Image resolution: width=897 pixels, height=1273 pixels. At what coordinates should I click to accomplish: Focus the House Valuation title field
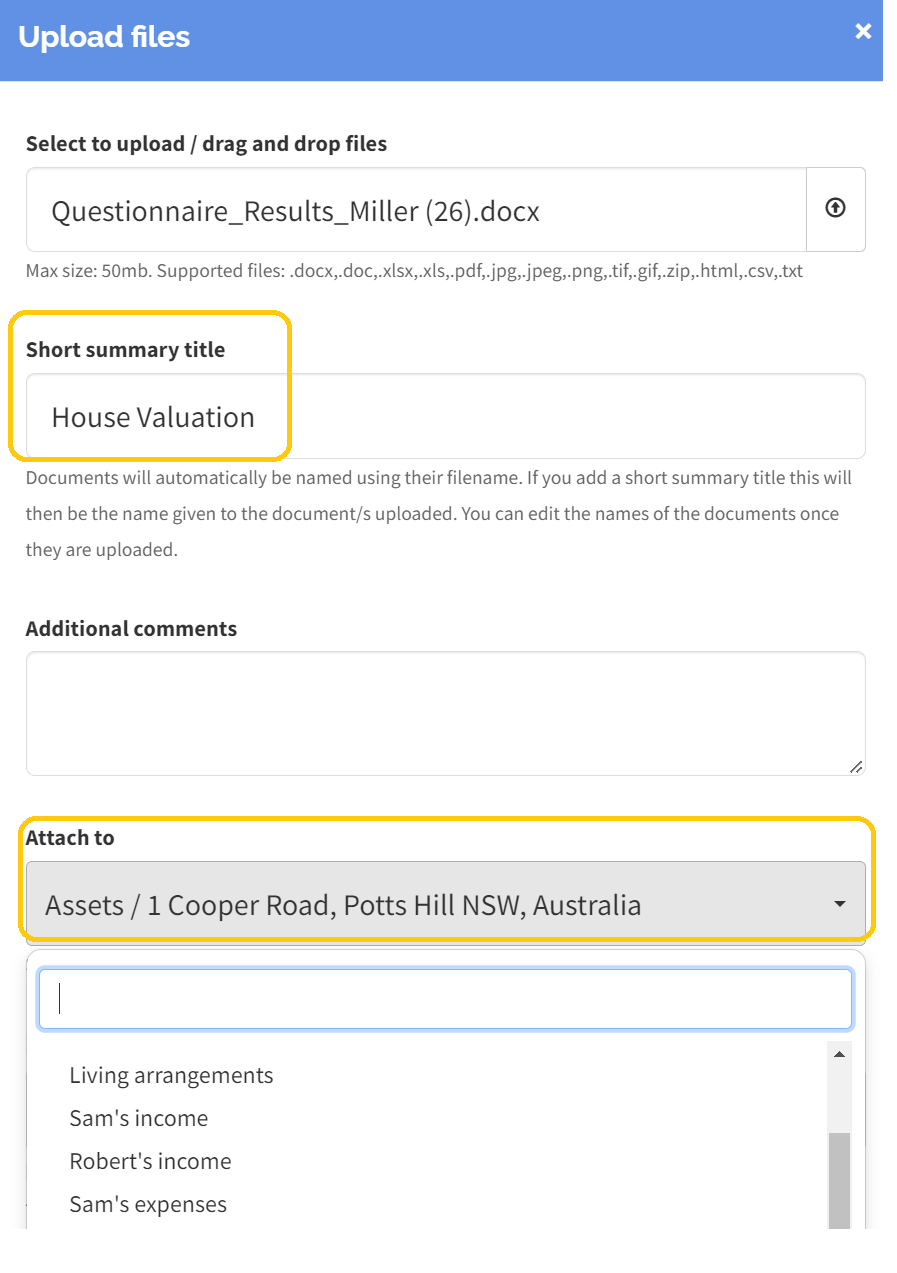point(446,416)
